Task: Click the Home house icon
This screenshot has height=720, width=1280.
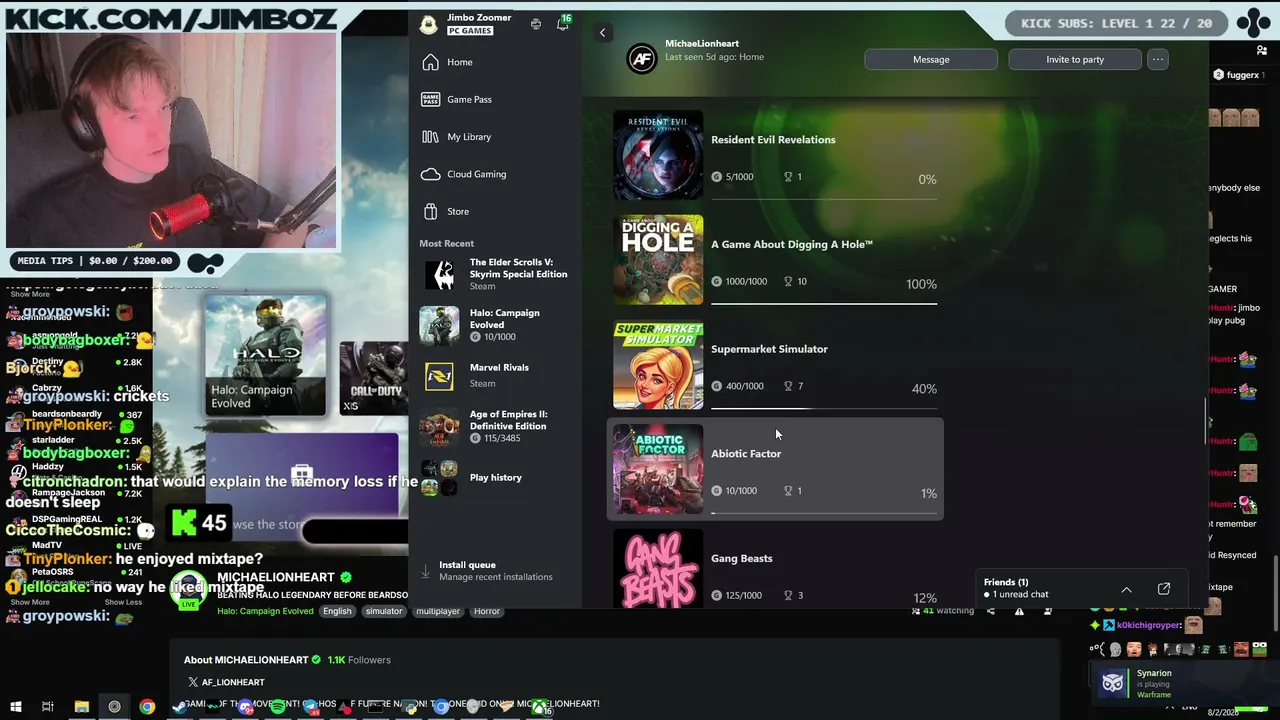Action: [x=430, y=62]
